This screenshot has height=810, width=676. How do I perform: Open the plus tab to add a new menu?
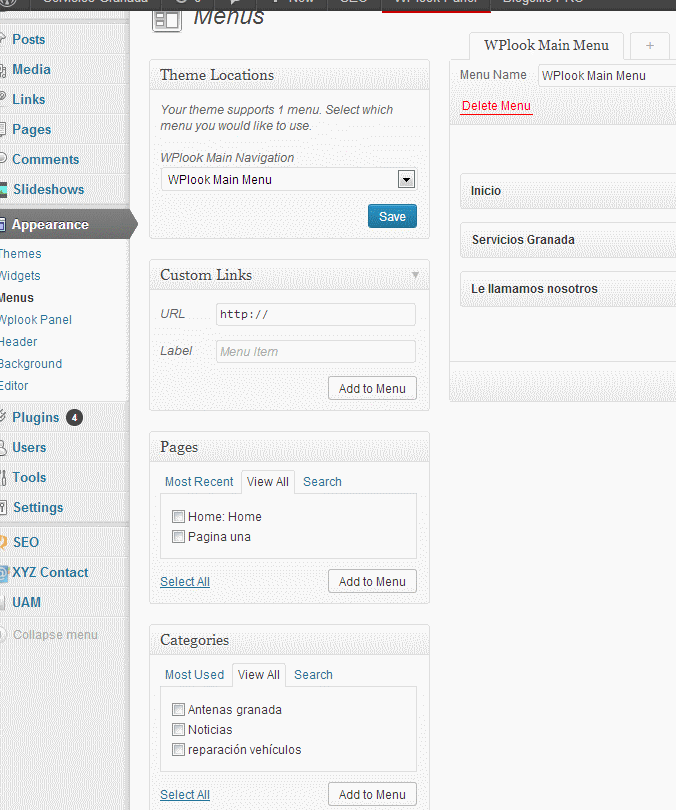[649, 46]
